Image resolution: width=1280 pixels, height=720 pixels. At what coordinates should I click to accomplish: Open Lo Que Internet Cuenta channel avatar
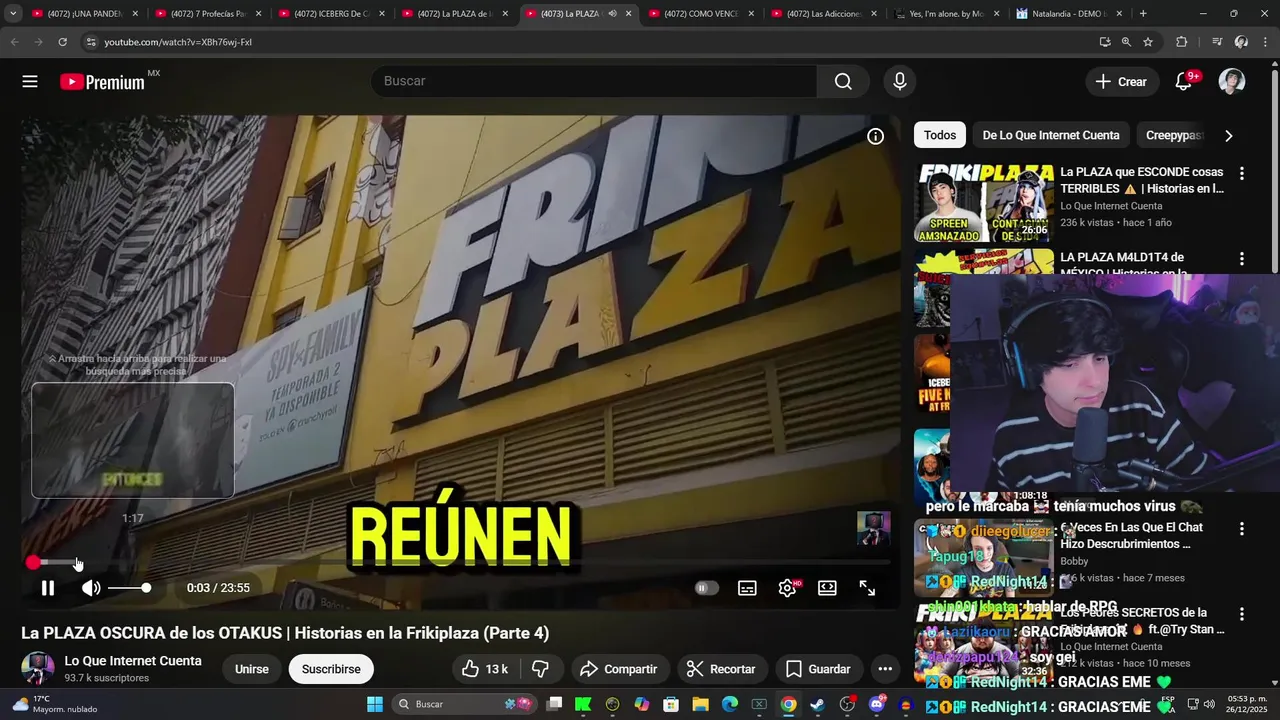38,668
